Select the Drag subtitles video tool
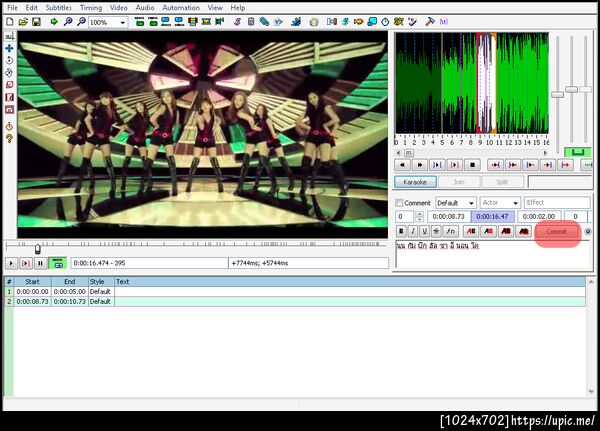The height and width of the screenshot is (431, 600). tap(9, 48)
